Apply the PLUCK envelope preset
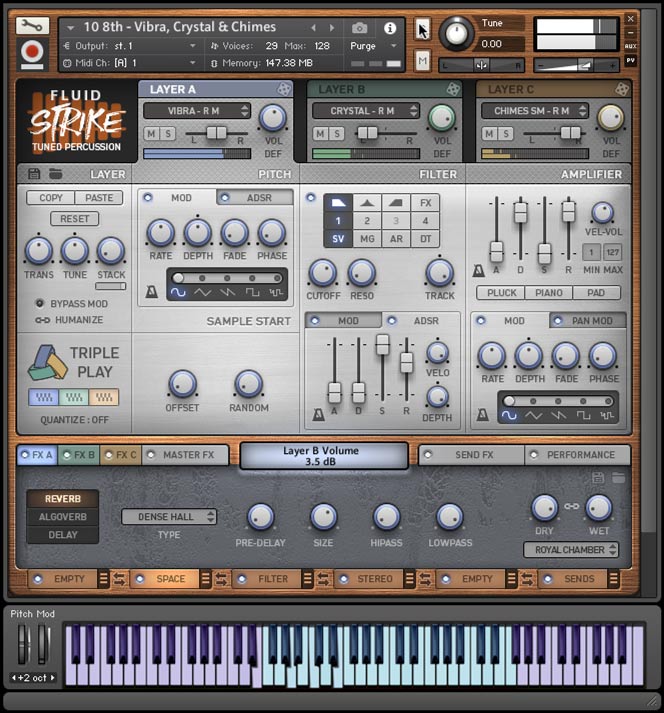The width and height of the screenshot is (664, 713). pyautogui.click(x=502, y=293)
